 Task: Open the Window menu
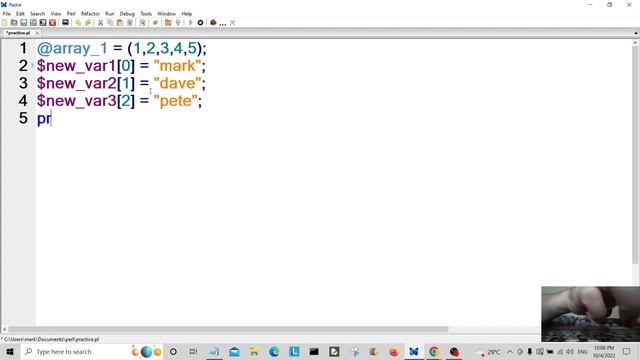coord(167,13)
